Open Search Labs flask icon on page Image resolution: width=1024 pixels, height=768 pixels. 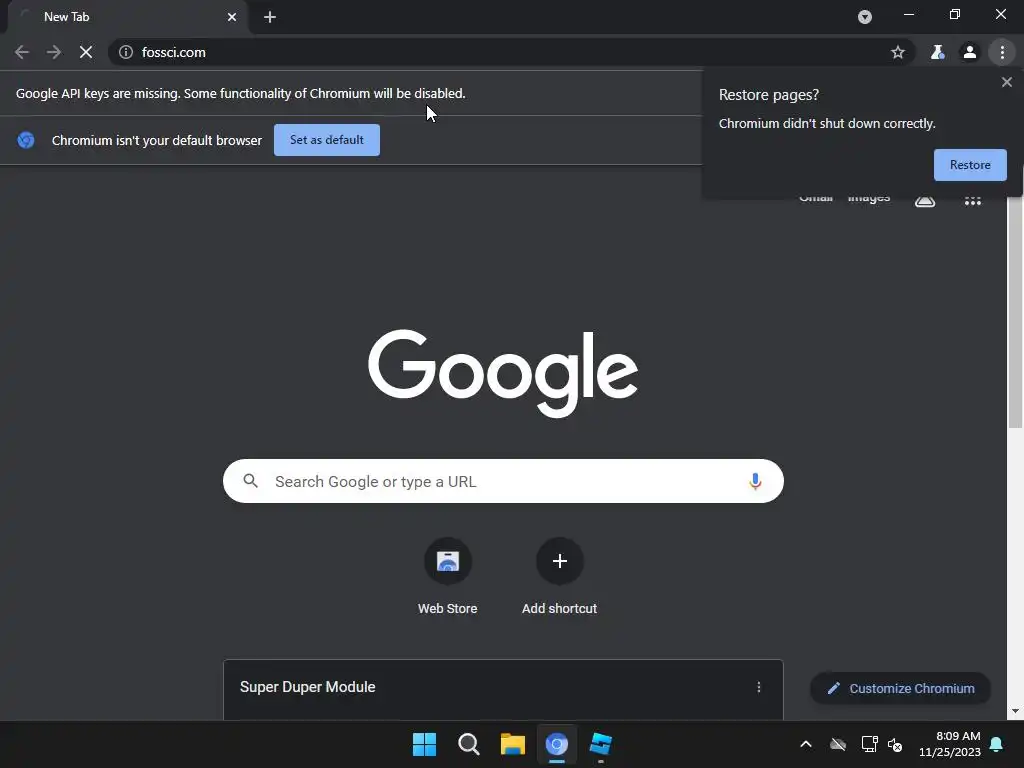tap(925, 200)
